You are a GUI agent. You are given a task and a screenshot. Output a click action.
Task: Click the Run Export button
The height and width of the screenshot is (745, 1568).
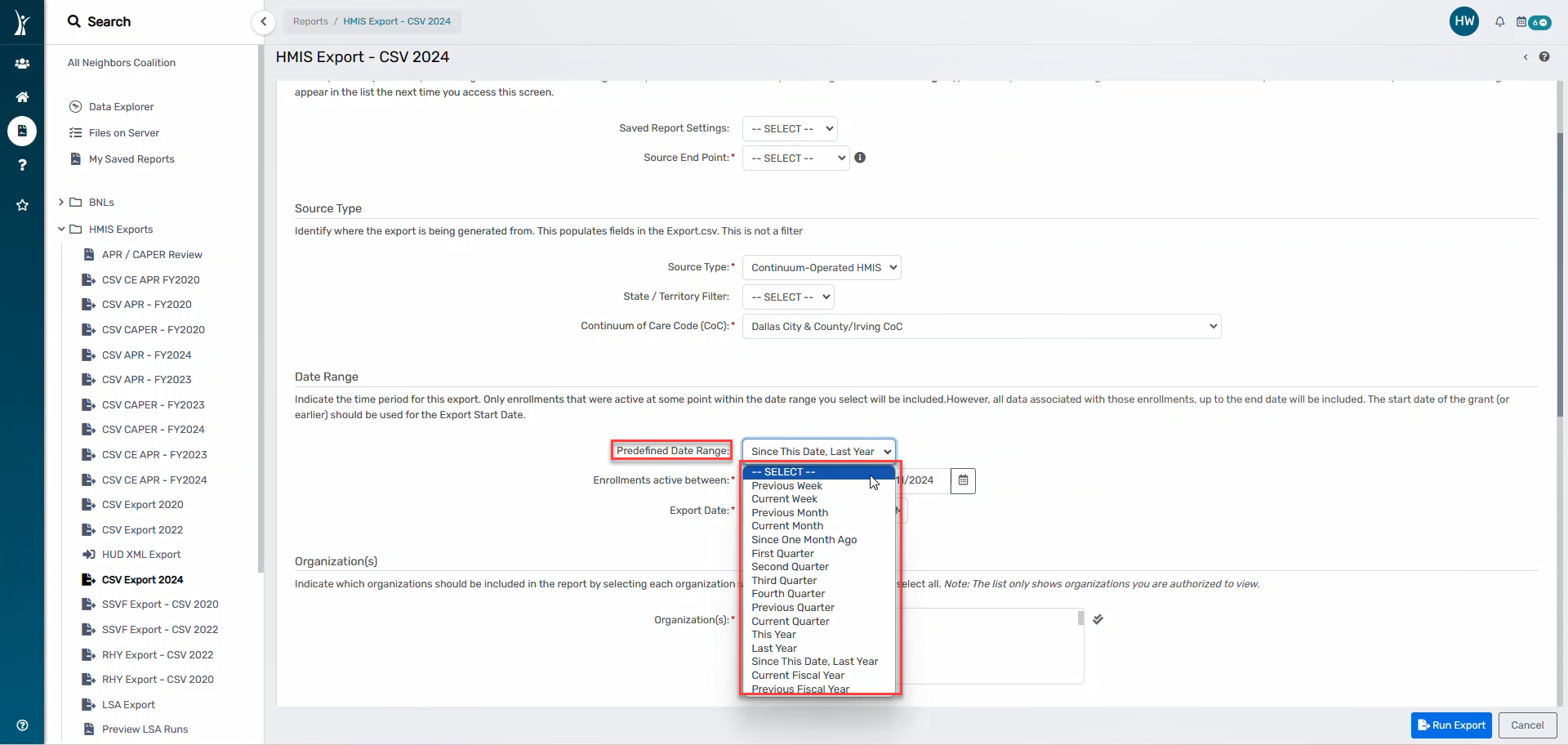pos(1450,725)
